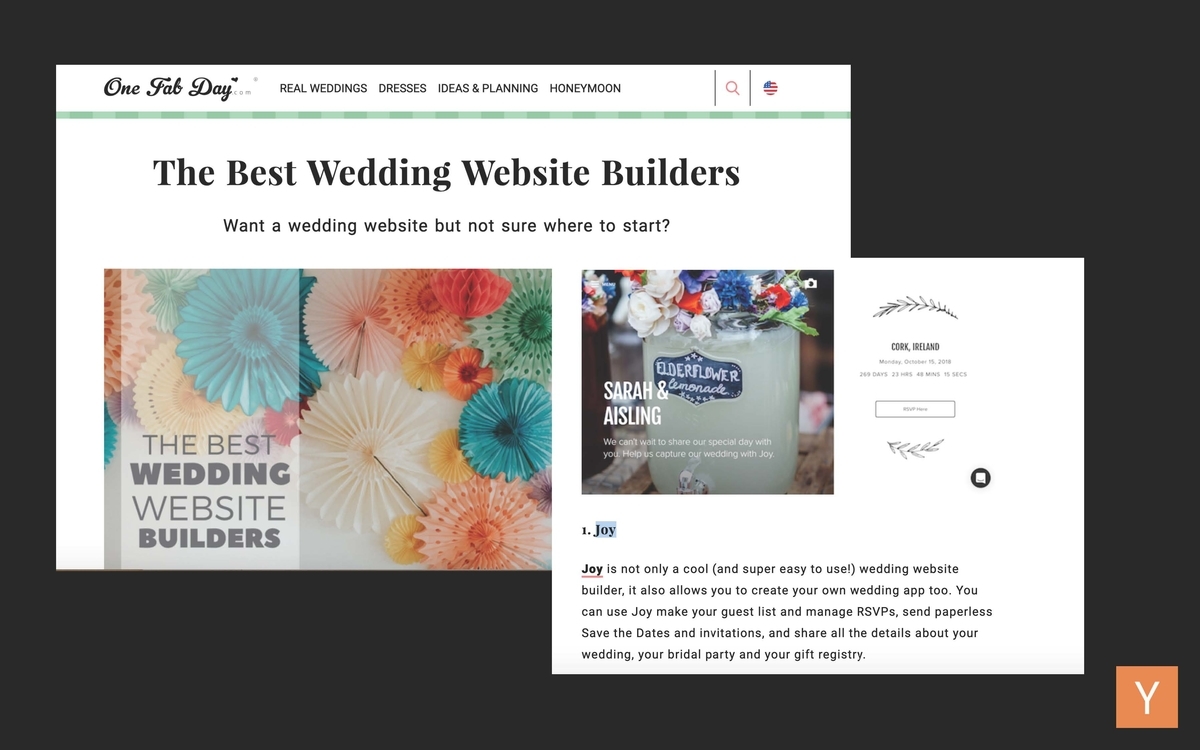Screen dimensions: 1200x750
Task: Click the highlighted Joy heading
Action: click(x=605, y=530)
